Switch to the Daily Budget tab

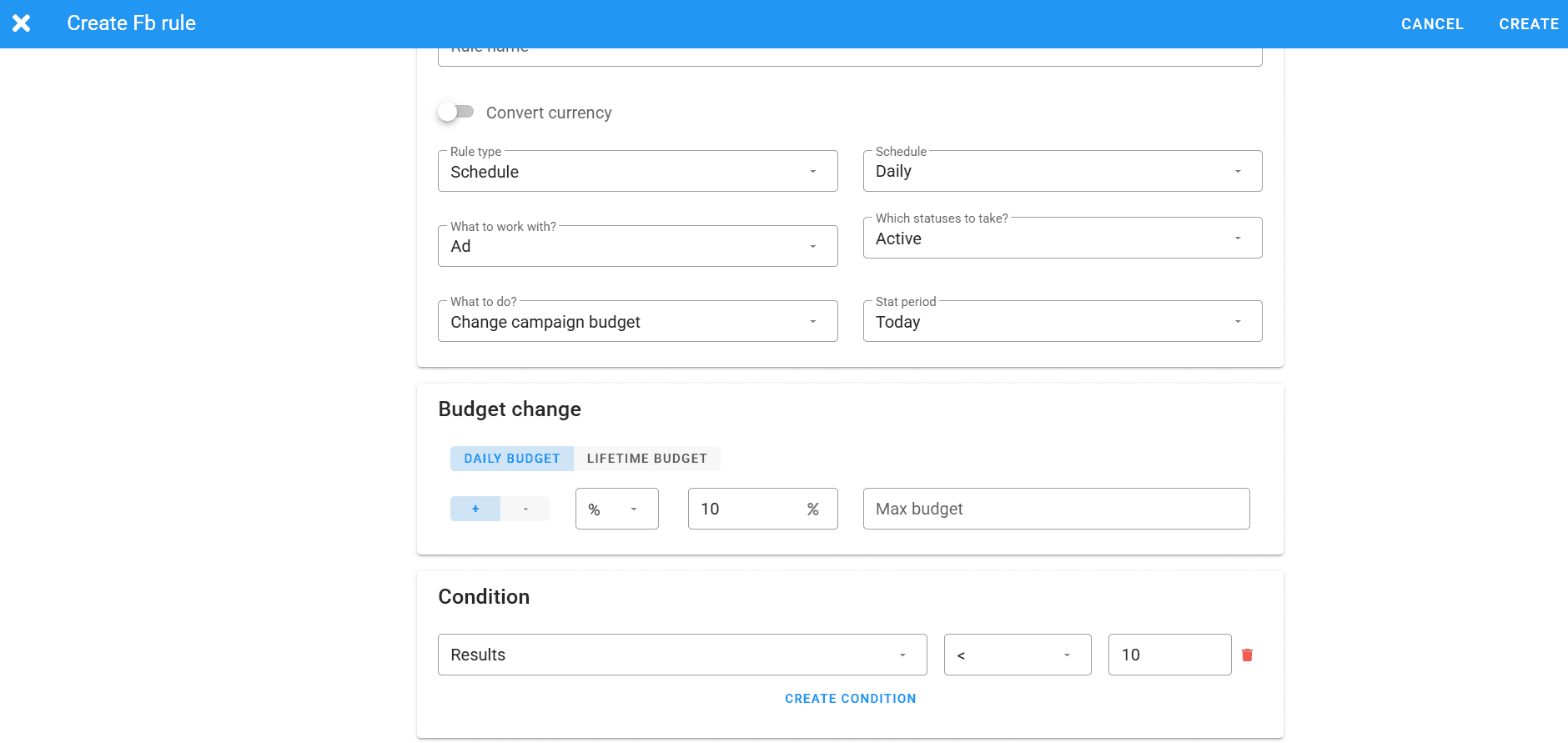point(512,459)
